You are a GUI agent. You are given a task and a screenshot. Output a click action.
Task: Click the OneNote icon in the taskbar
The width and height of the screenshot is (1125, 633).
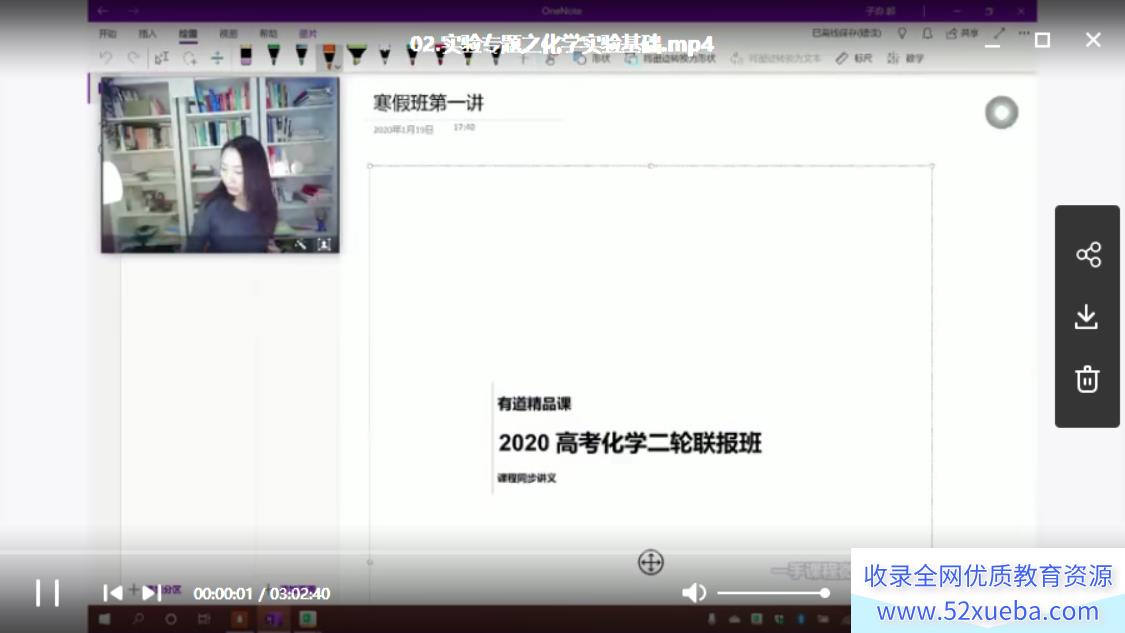[x=273, y=619]
